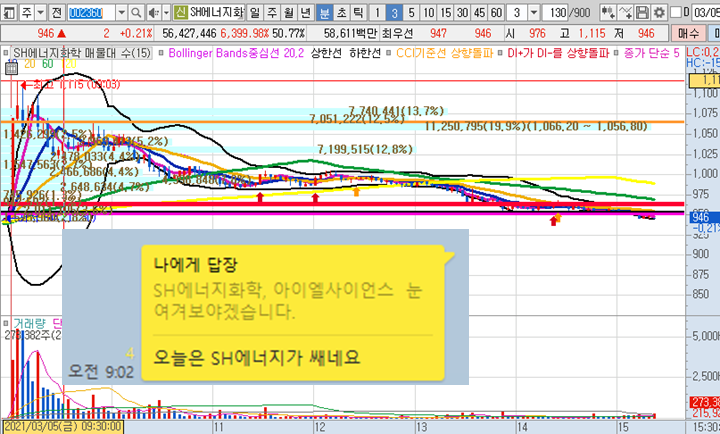Screen dimensions: 720x434
Task: Select 15-minute interval button
Action: [445, 12]
